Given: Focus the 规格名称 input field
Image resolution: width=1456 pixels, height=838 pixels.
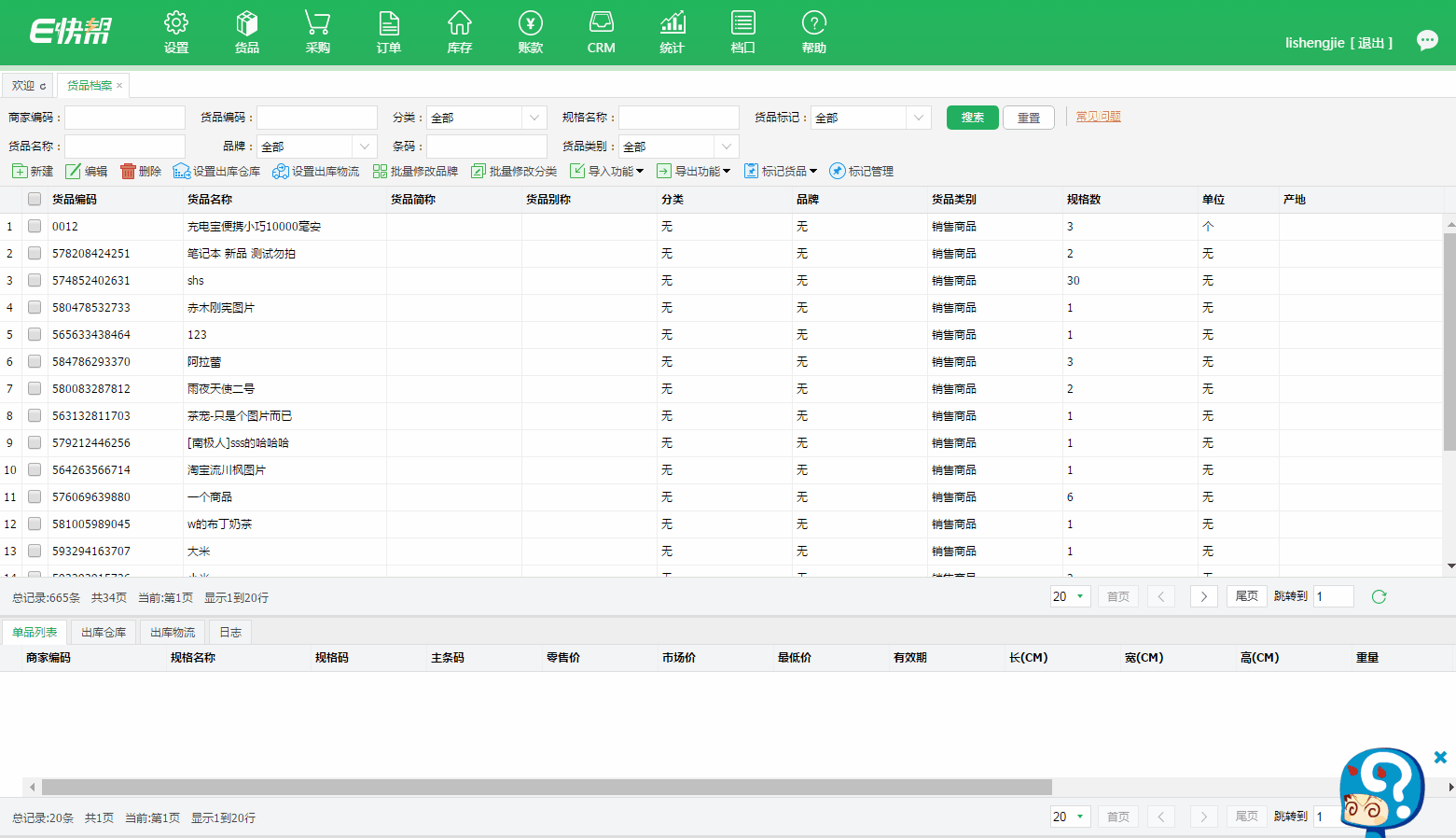Looking at the screenshot, I should pyautogui.click(x=679, y=118).
